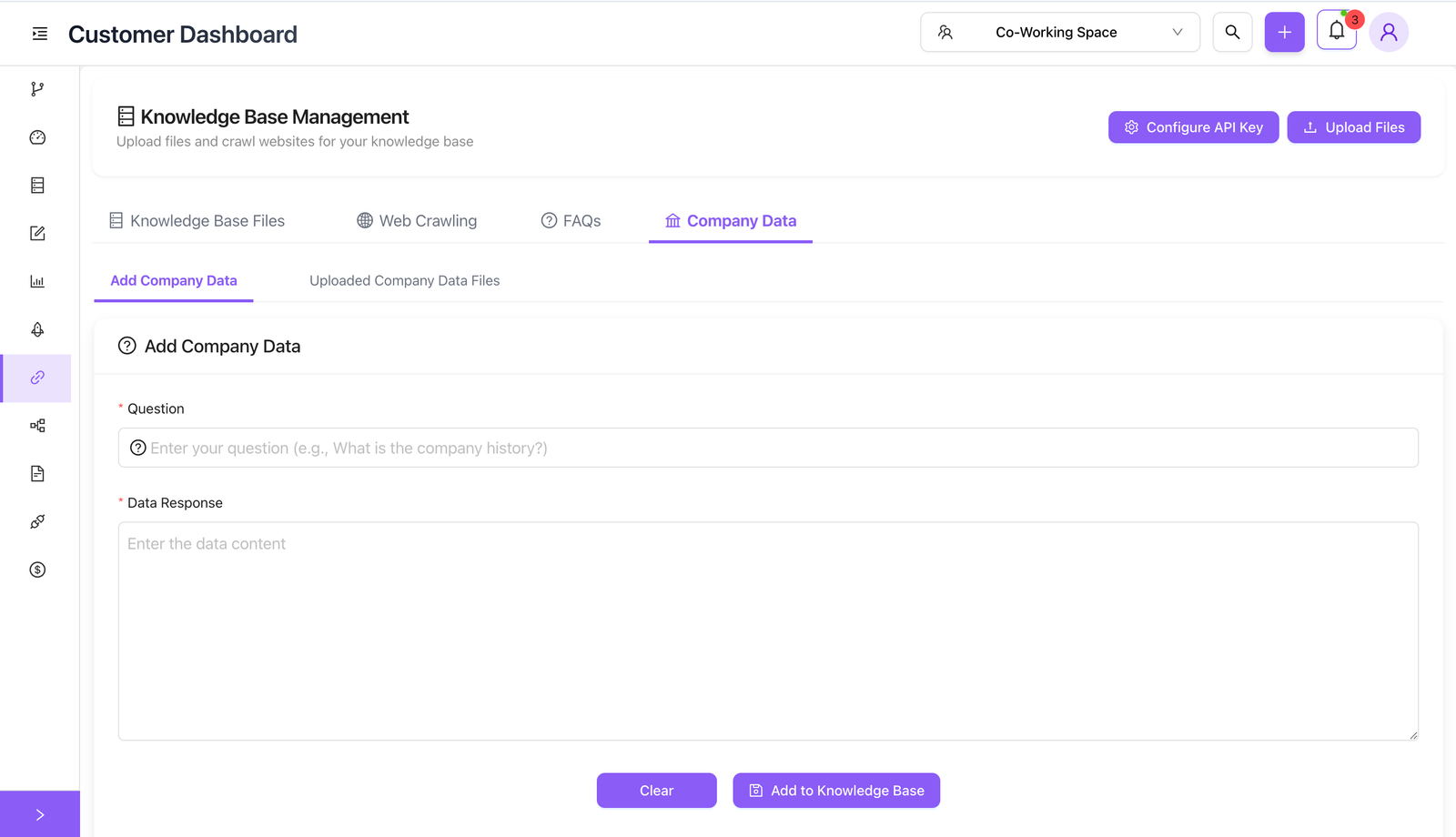Screen dimensions: 1456x837
Task: Open the database server icon in sidebar
Action: coord(36,185)
